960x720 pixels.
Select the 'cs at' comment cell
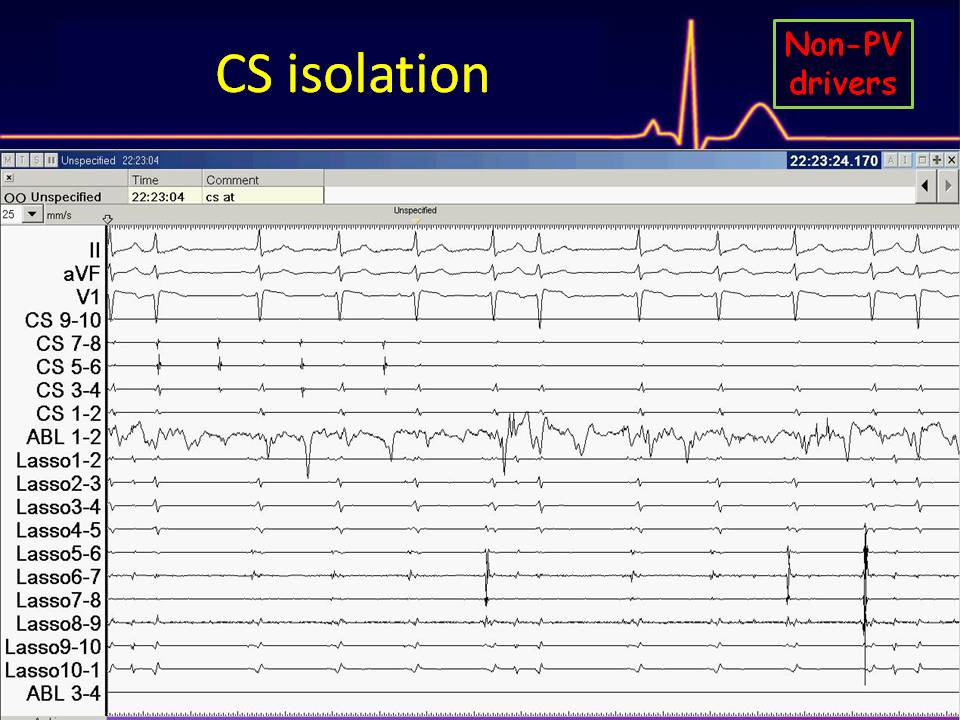pos(262,197)
